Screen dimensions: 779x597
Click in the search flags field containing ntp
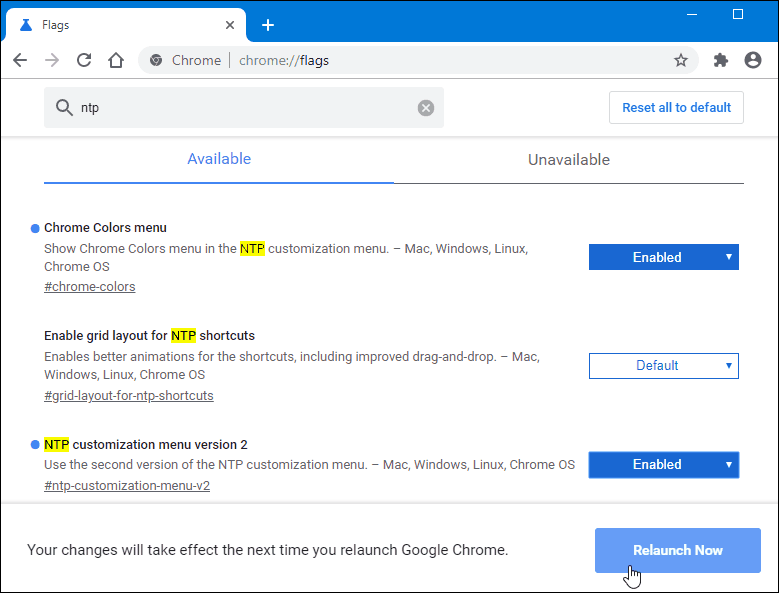click(x=244, y=107)
